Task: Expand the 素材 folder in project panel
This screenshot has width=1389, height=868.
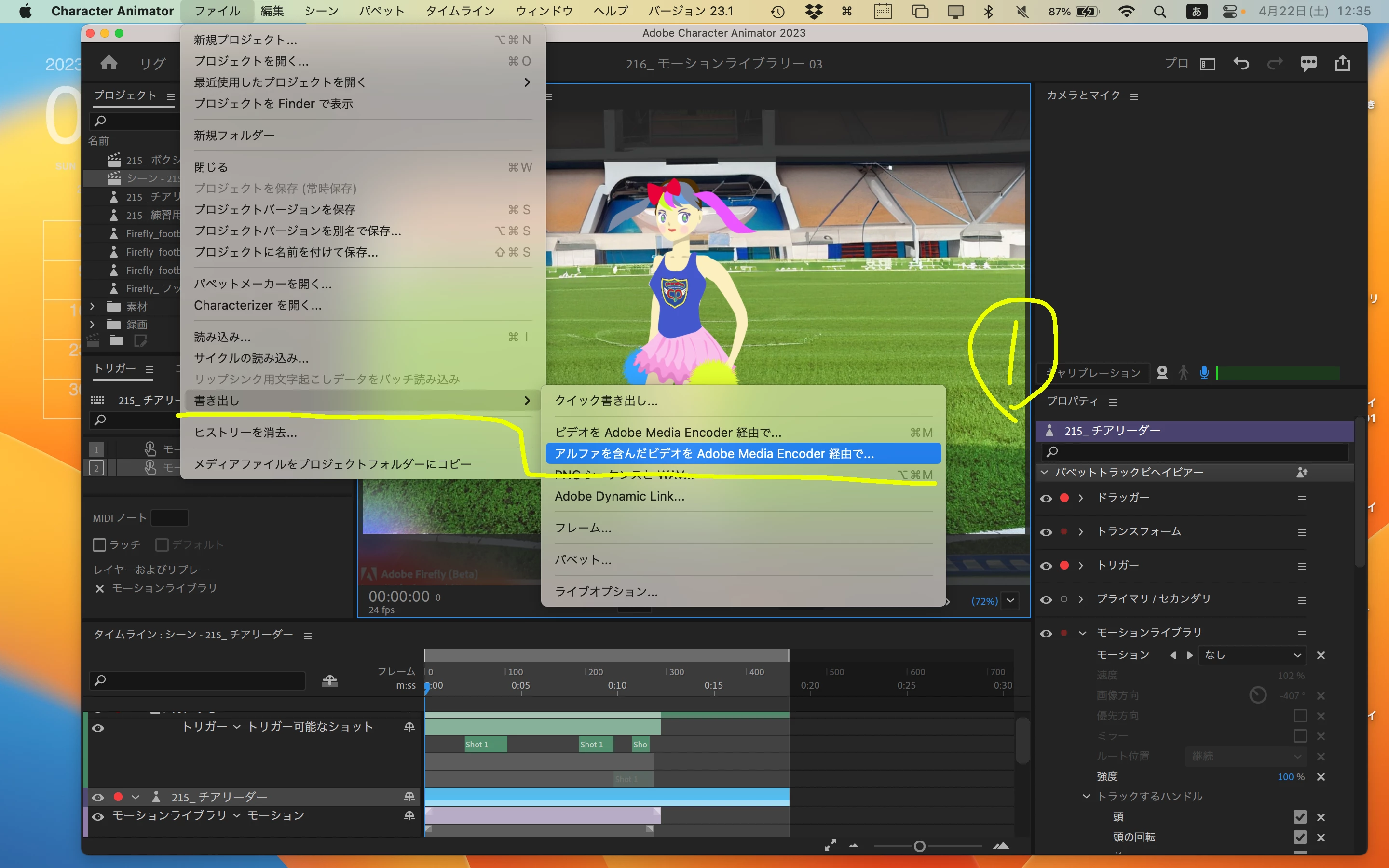Action: pyautogui.click(x=92, y=307)
